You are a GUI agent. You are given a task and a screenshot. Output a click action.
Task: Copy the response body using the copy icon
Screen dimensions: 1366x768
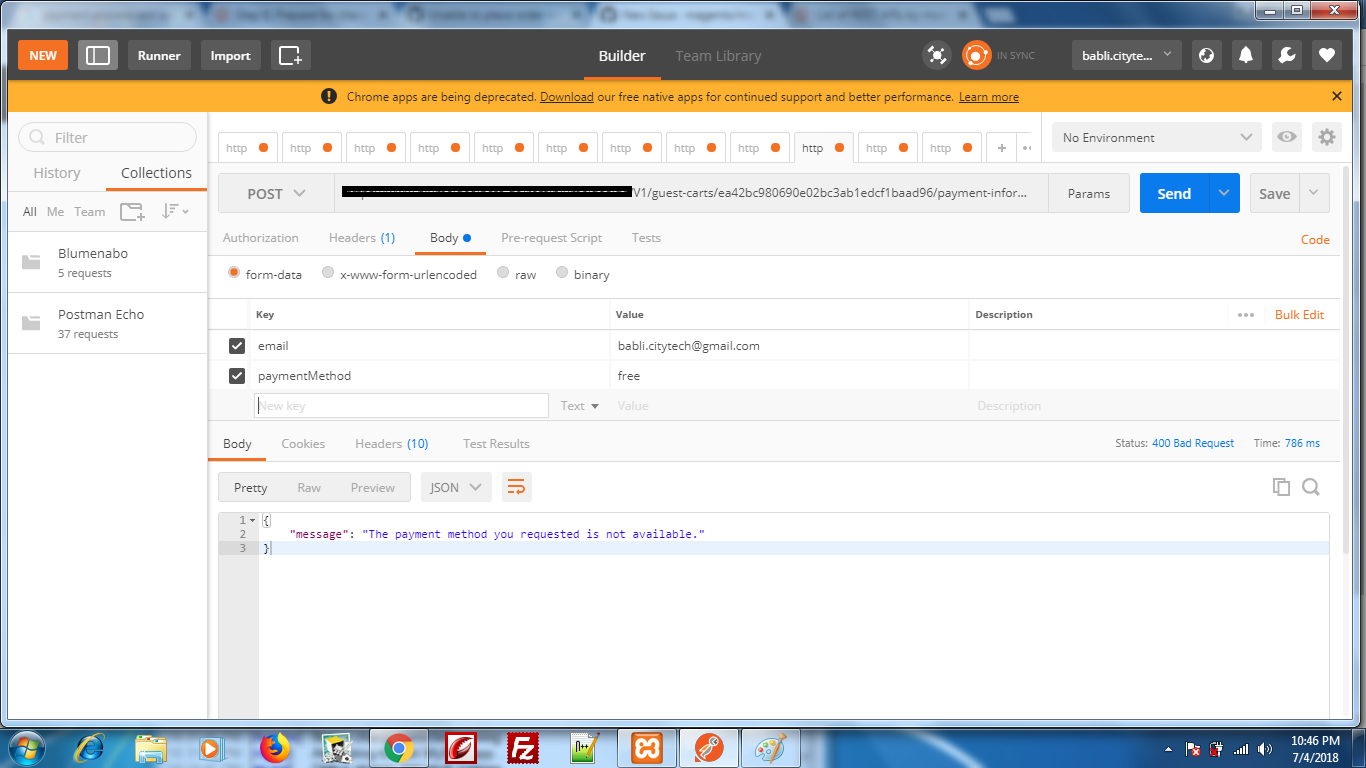coord(1281,487)
